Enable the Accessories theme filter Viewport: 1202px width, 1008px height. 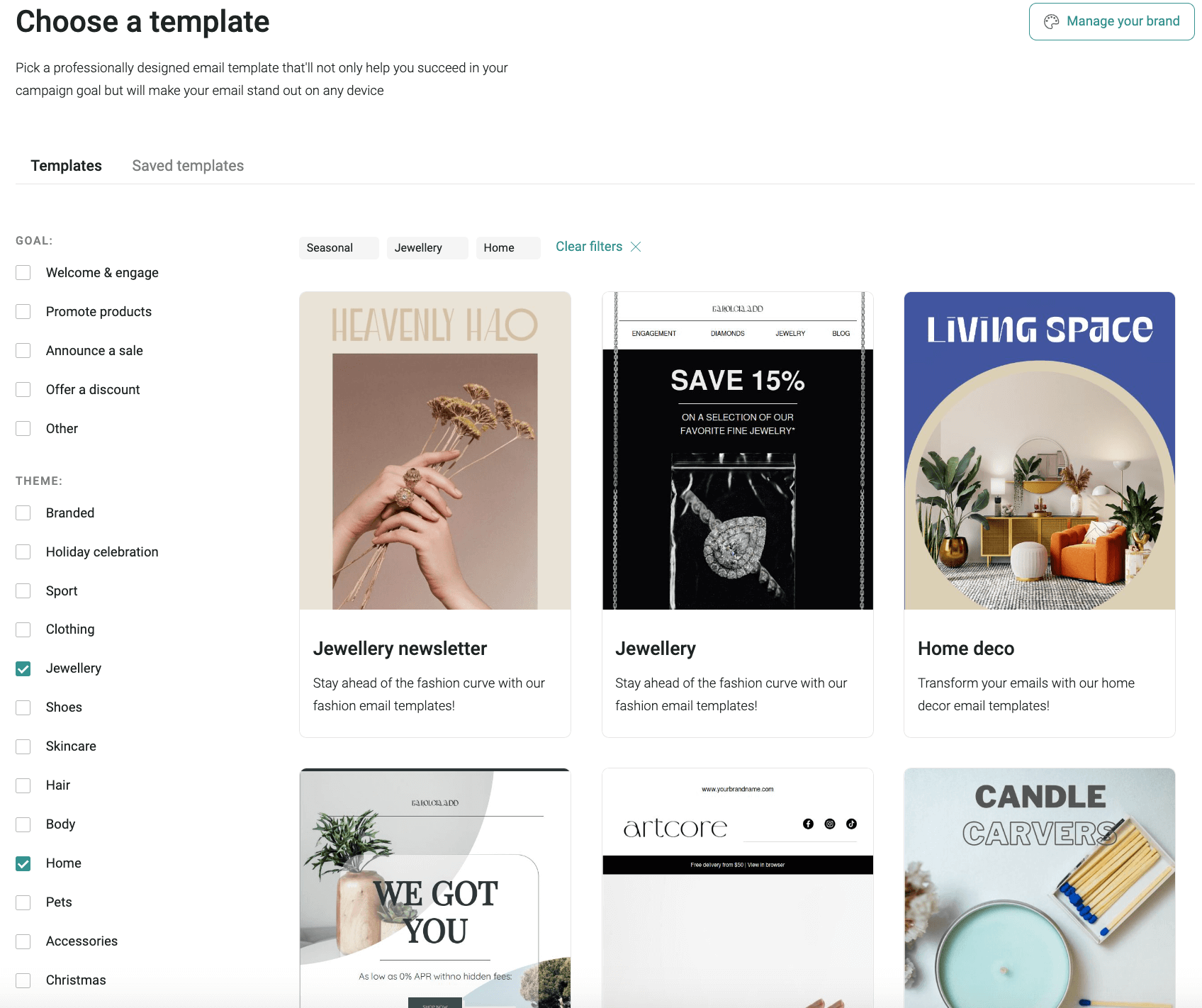coord(23,941)
